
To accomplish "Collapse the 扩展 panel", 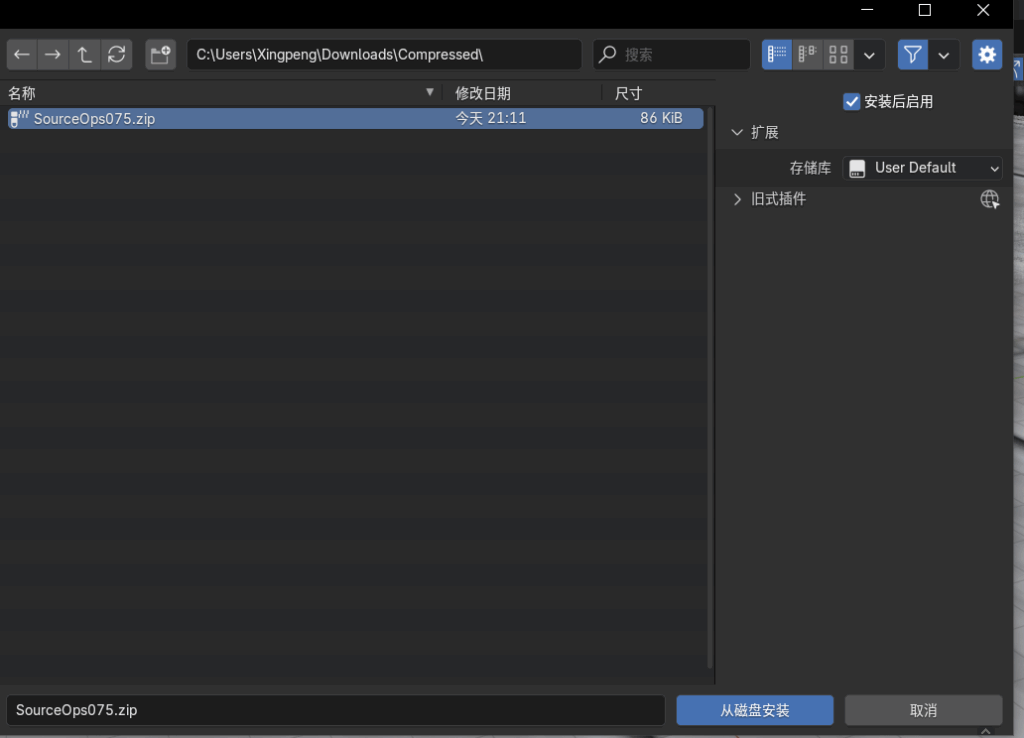I will (x=737, y=133).
